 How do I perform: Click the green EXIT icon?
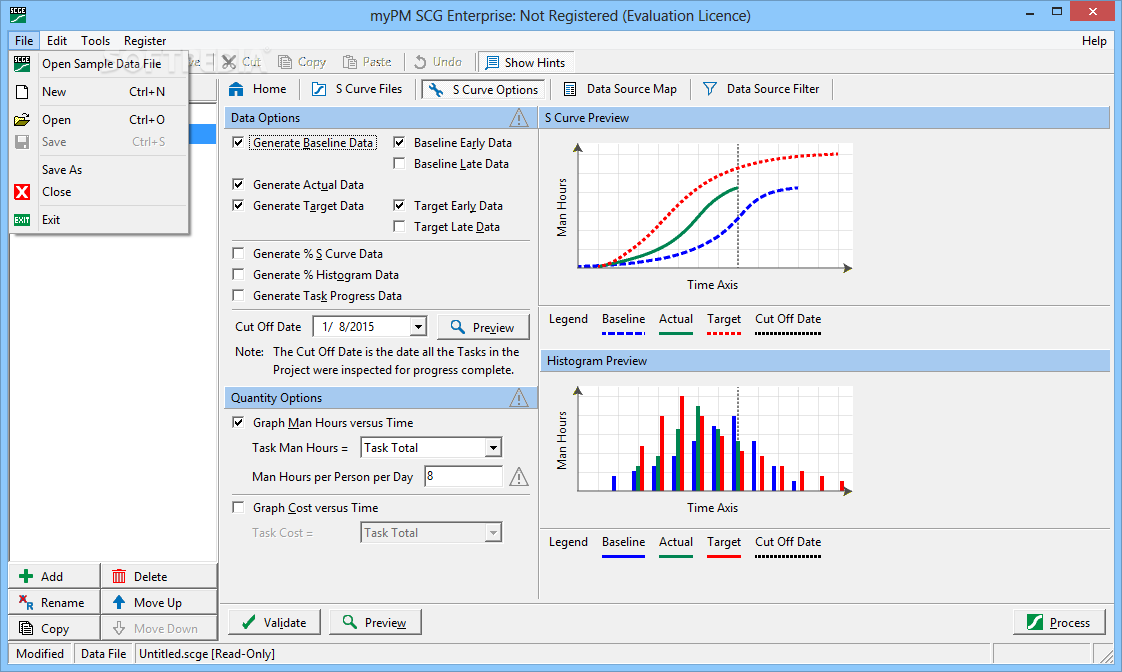tap(22, 220)
